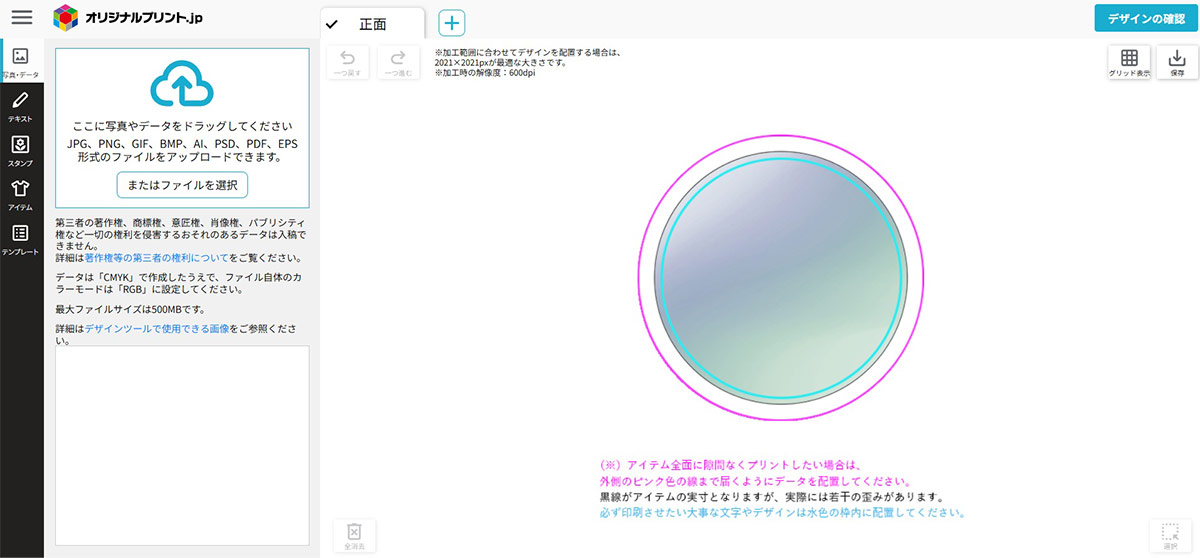
Task: Click the empty uploaded files list box
Action: (182, 445)
